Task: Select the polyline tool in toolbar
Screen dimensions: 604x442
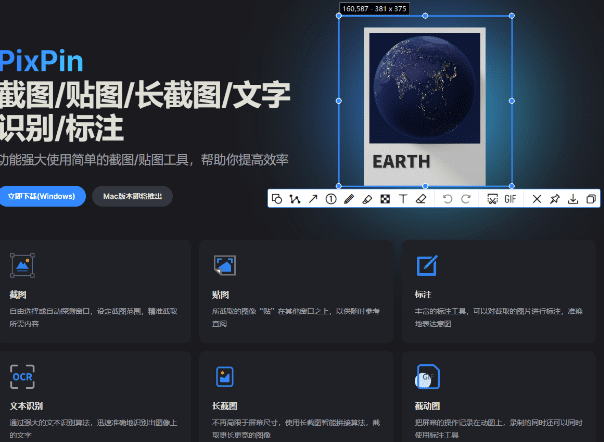Action: tap(295, 199)
